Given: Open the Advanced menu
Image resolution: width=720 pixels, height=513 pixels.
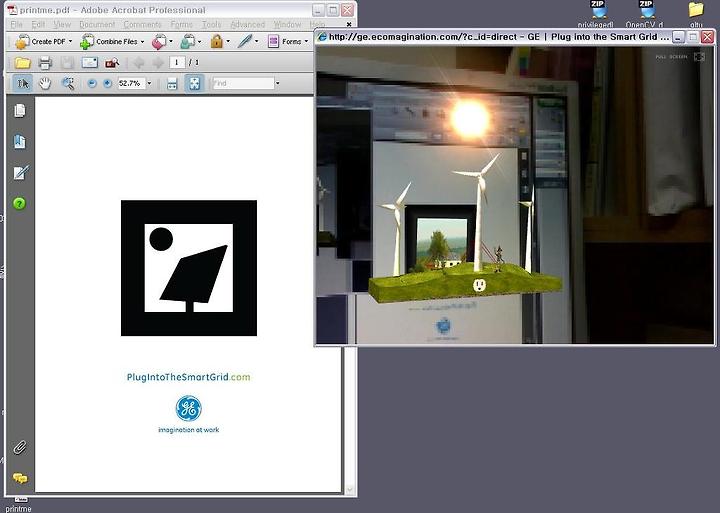Looking at the screenshot, I should (x=248, y=24).
